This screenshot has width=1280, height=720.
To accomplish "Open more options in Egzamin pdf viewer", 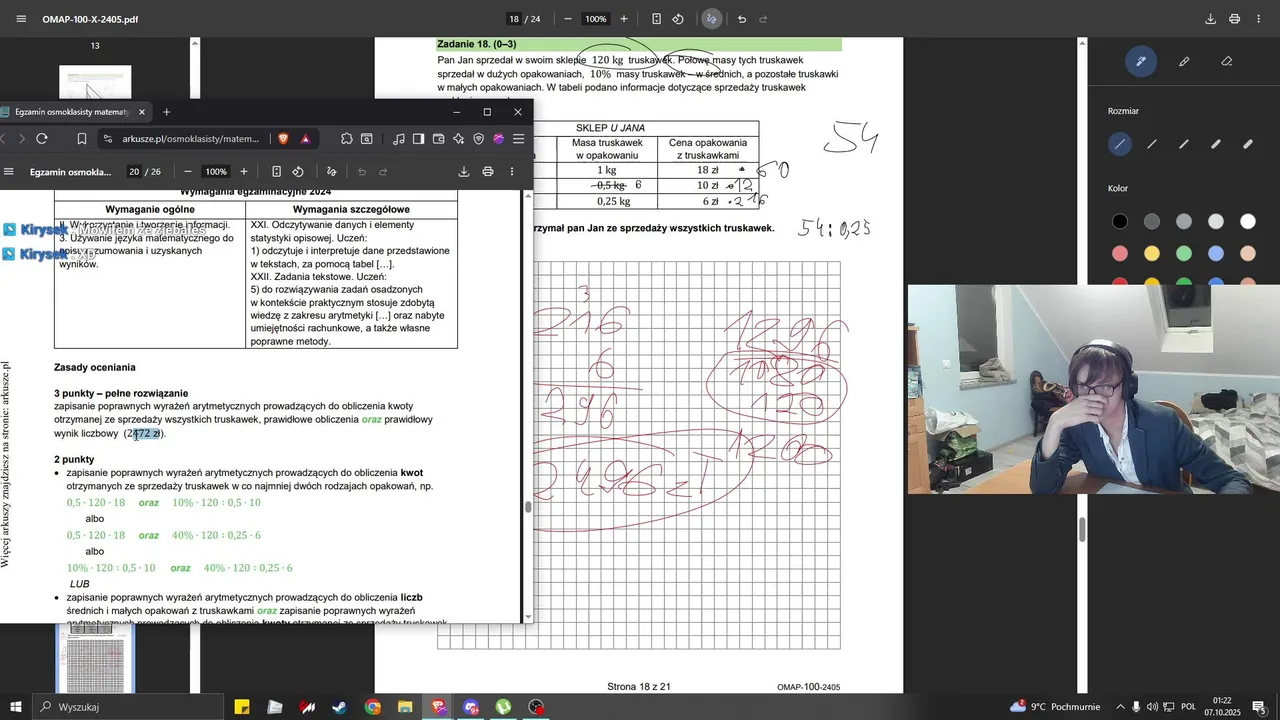I will tap(512, 172).
